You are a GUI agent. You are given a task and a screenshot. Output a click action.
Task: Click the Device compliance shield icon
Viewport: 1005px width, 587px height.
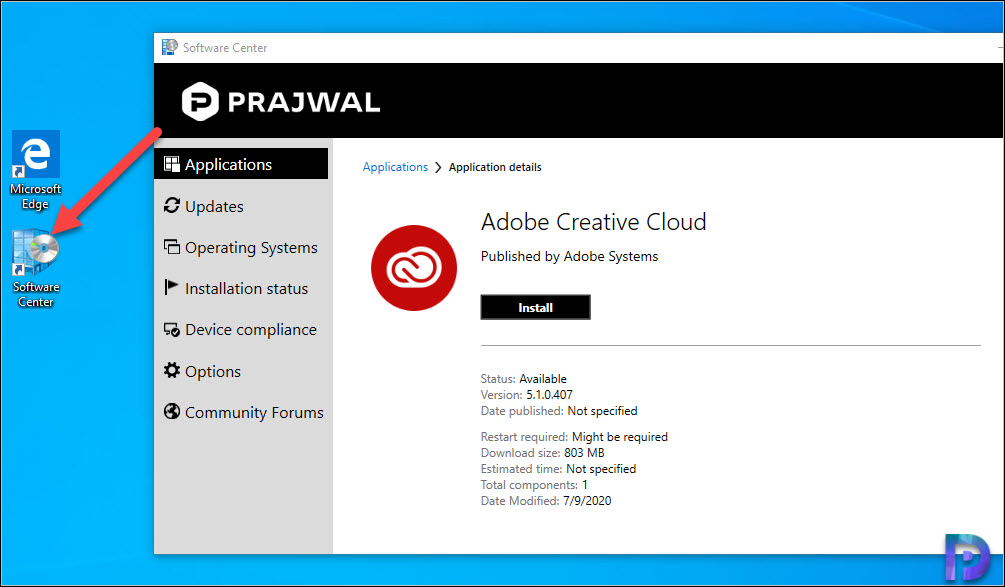pyautogui.click(x=172, y=329)
